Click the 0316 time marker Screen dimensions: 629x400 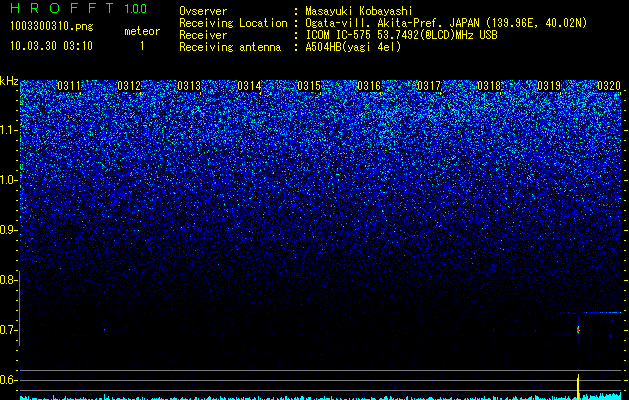point(369,86)
